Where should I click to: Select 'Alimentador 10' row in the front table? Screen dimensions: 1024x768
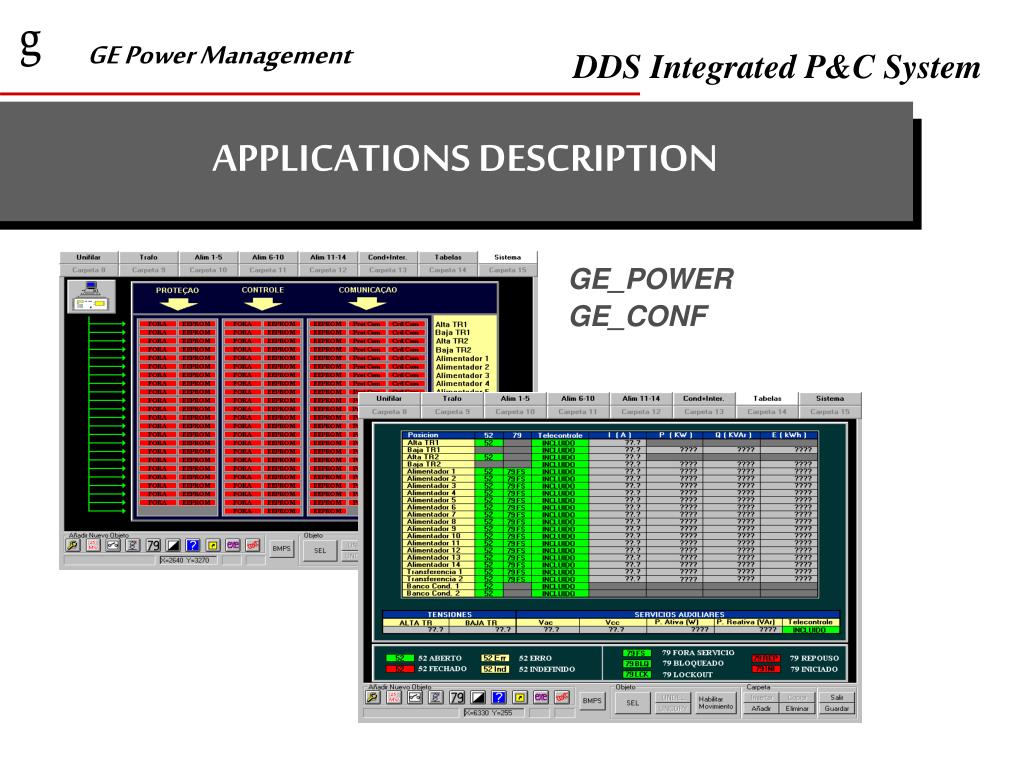[609, 536]
